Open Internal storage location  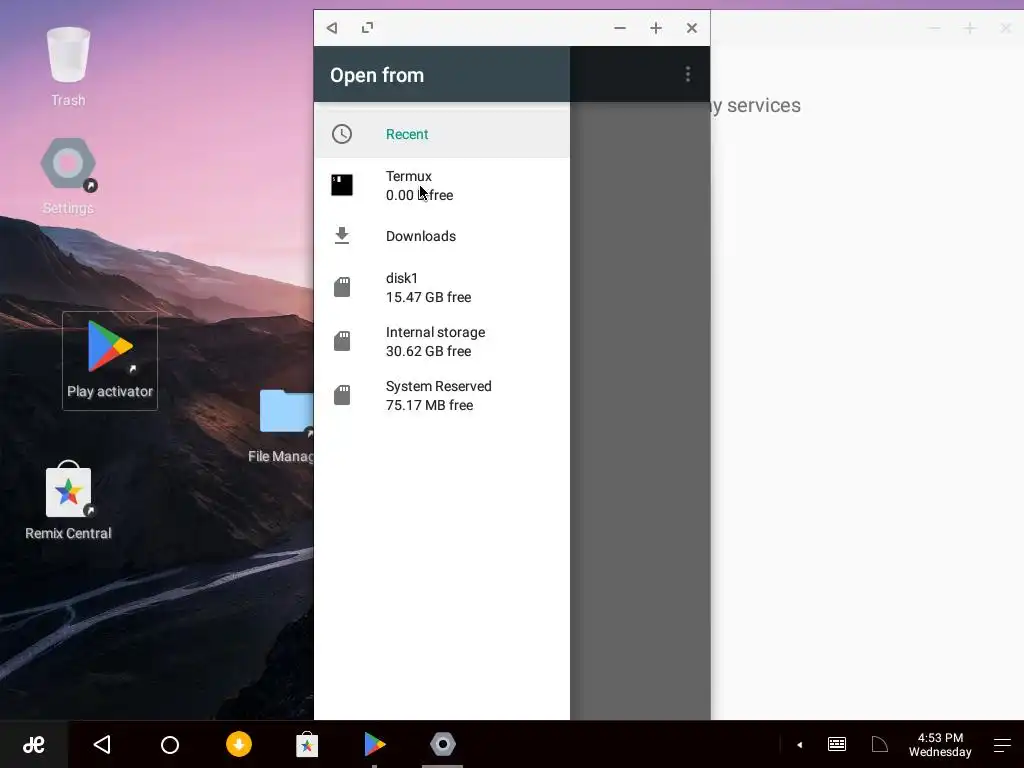[x=441, y=342]
